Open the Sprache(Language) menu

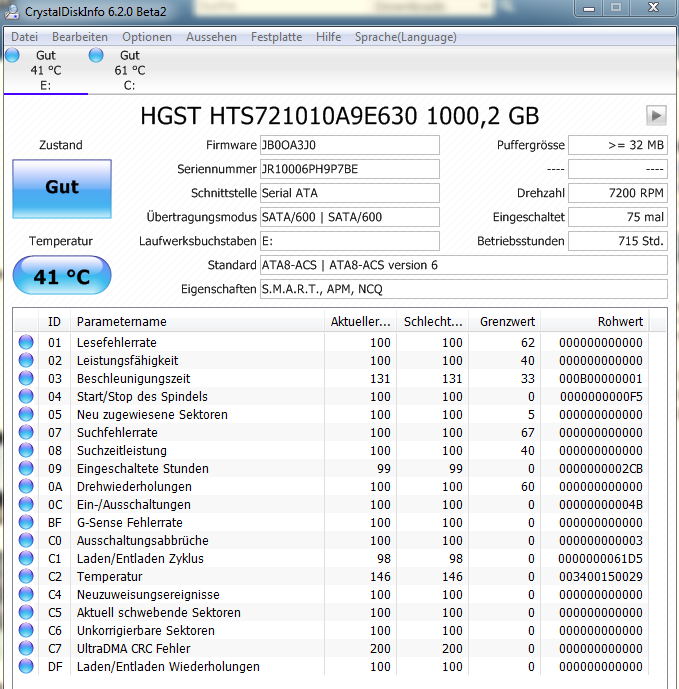[406, 37]
